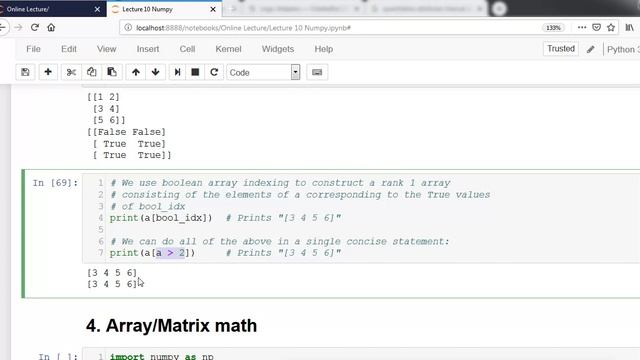Image resolution: width=640 pixels, height=360 pixels.
Task: Open the Pocket save icon
Action: [x=596, y=28]
